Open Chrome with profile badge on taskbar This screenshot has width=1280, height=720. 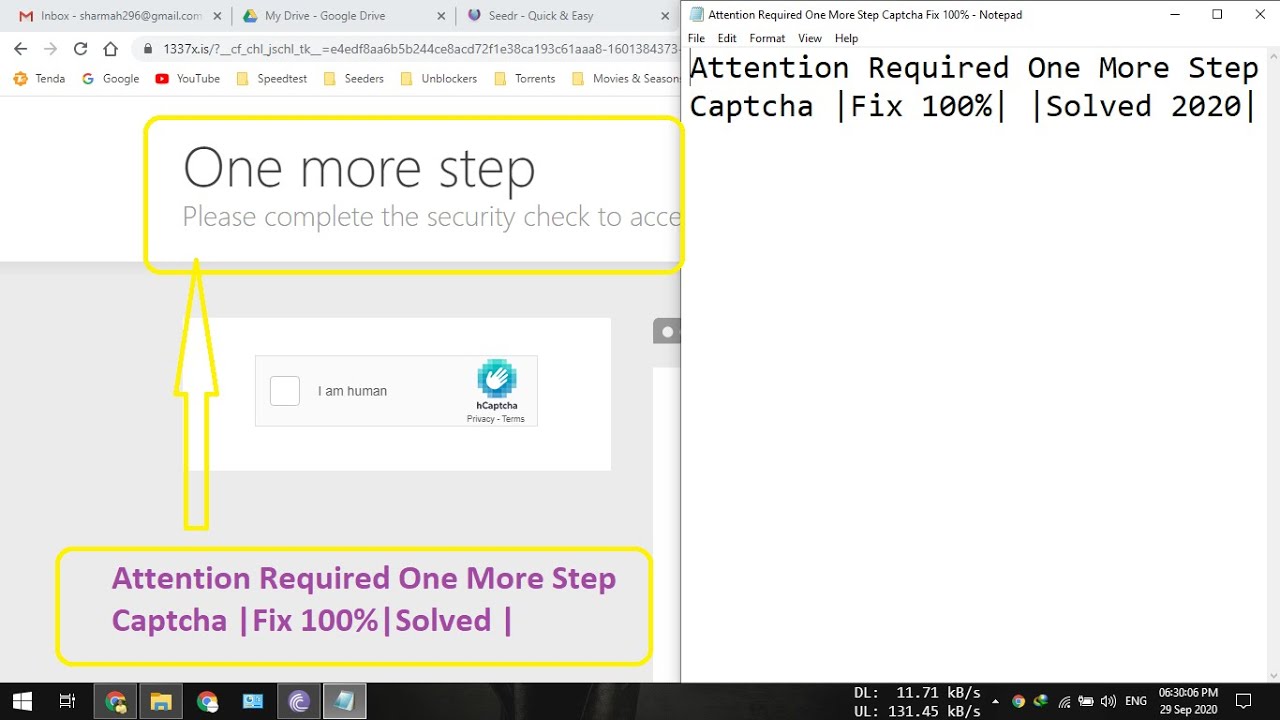tap(116, 701)
